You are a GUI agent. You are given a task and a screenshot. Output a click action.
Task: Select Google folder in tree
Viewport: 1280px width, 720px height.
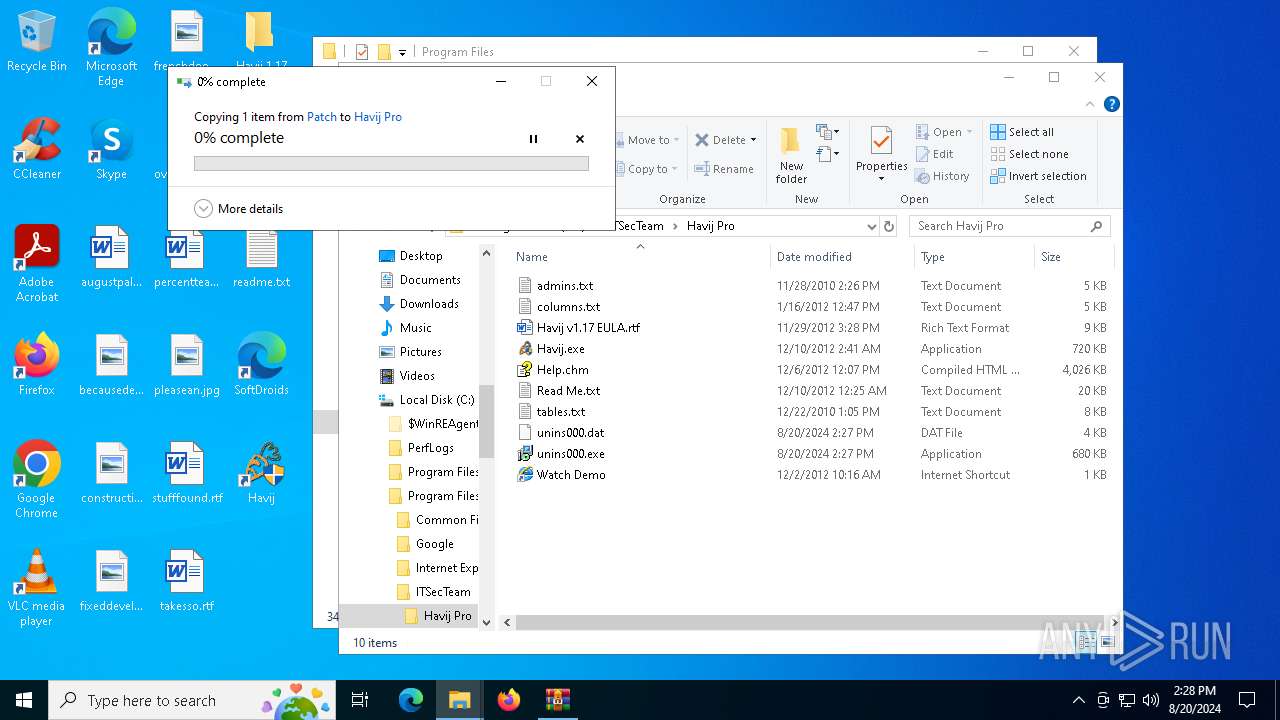tap(434, 544)
